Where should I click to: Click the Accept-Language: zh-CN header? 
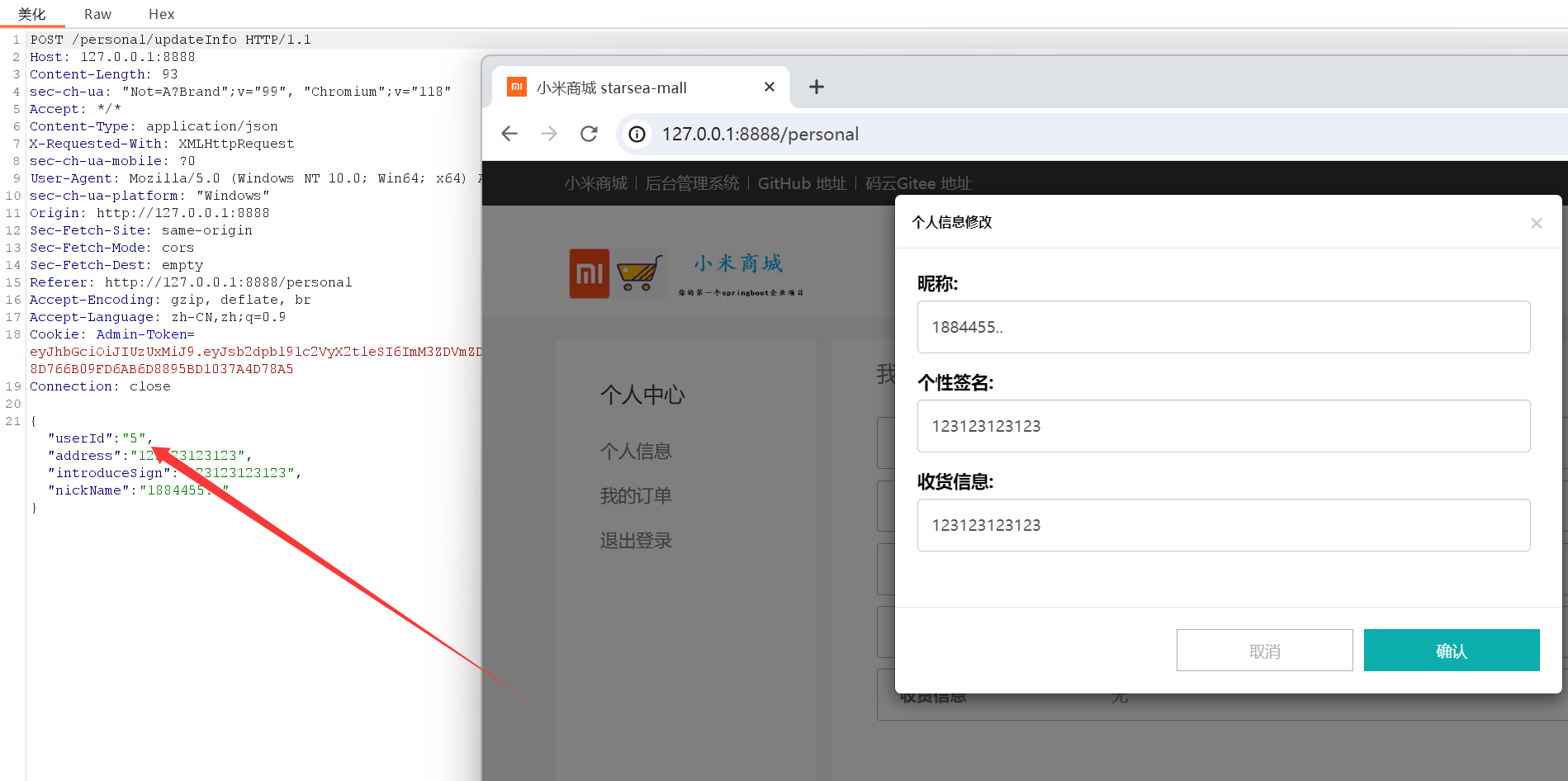click(158, 317)
